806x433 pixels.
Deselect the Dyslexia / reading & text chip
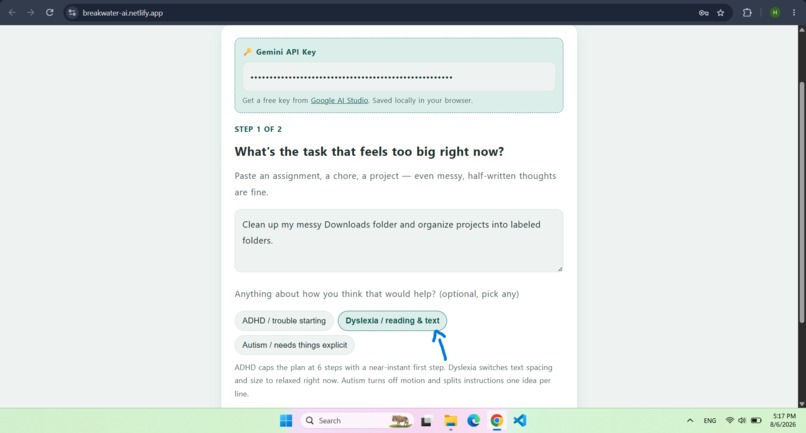pos(392,320)
